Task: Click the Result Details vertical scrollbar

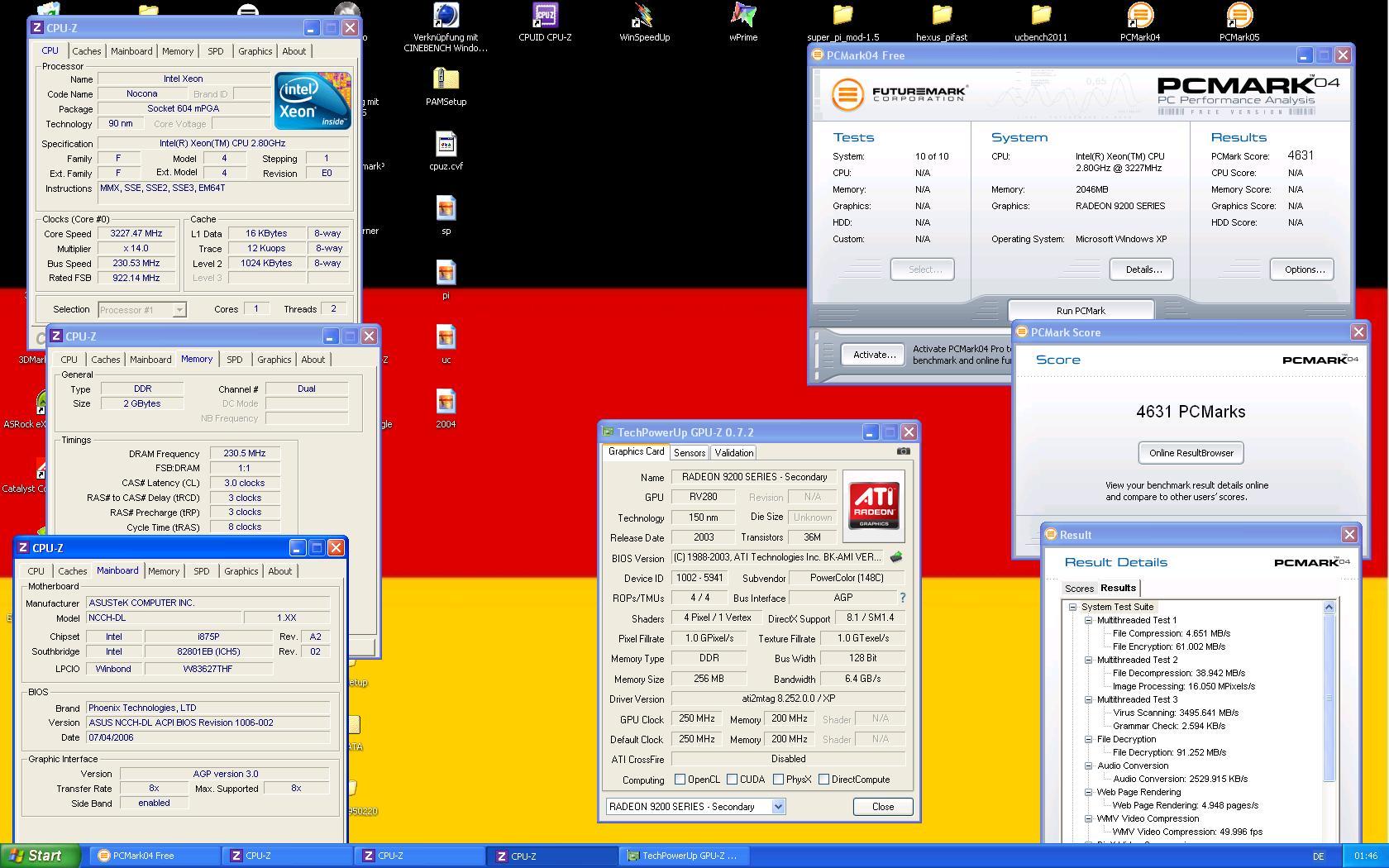Action: click(x=1329, y=697)
